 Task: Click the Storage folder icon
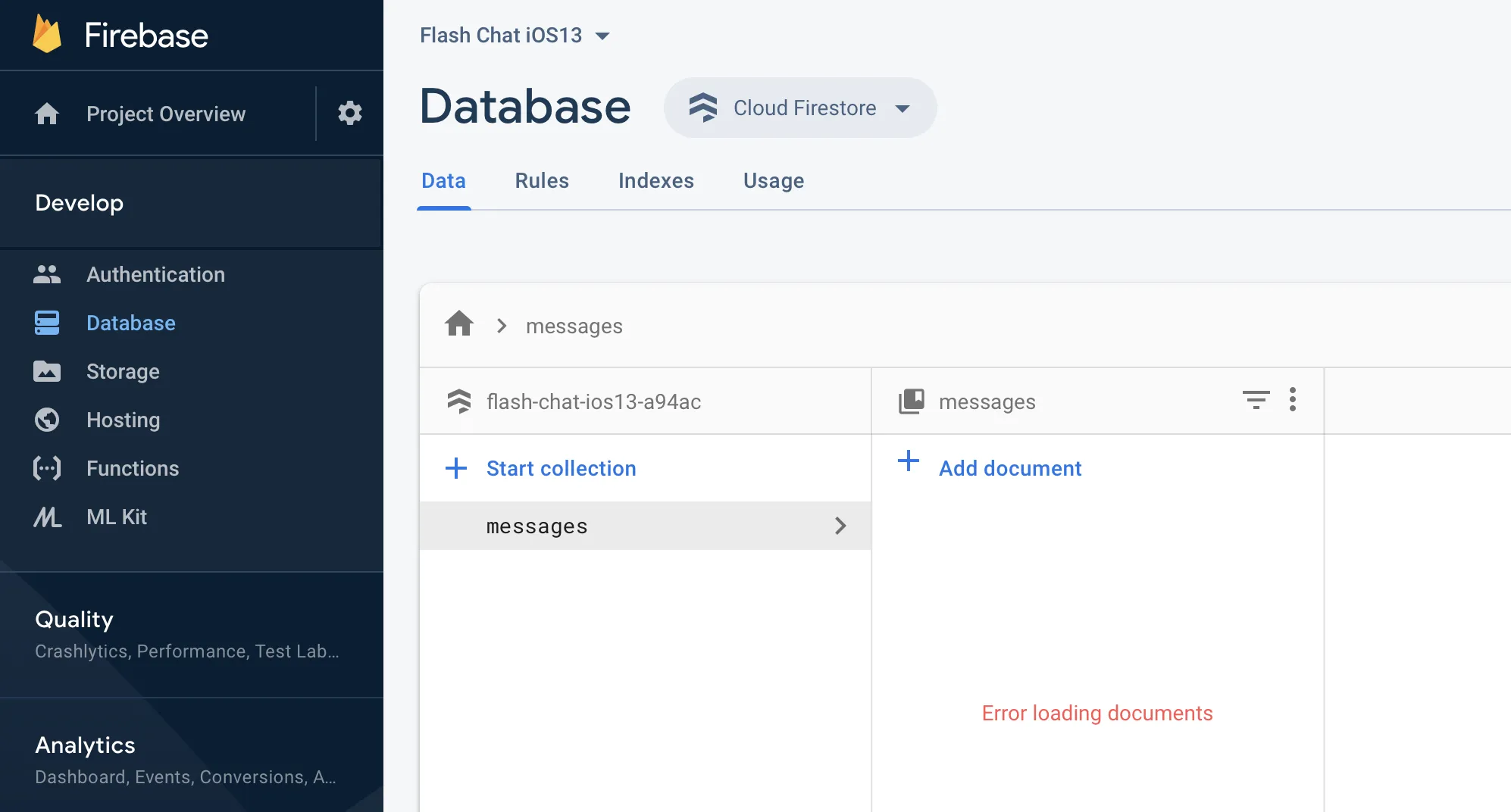pyautogui.click(x=47, y=371)
